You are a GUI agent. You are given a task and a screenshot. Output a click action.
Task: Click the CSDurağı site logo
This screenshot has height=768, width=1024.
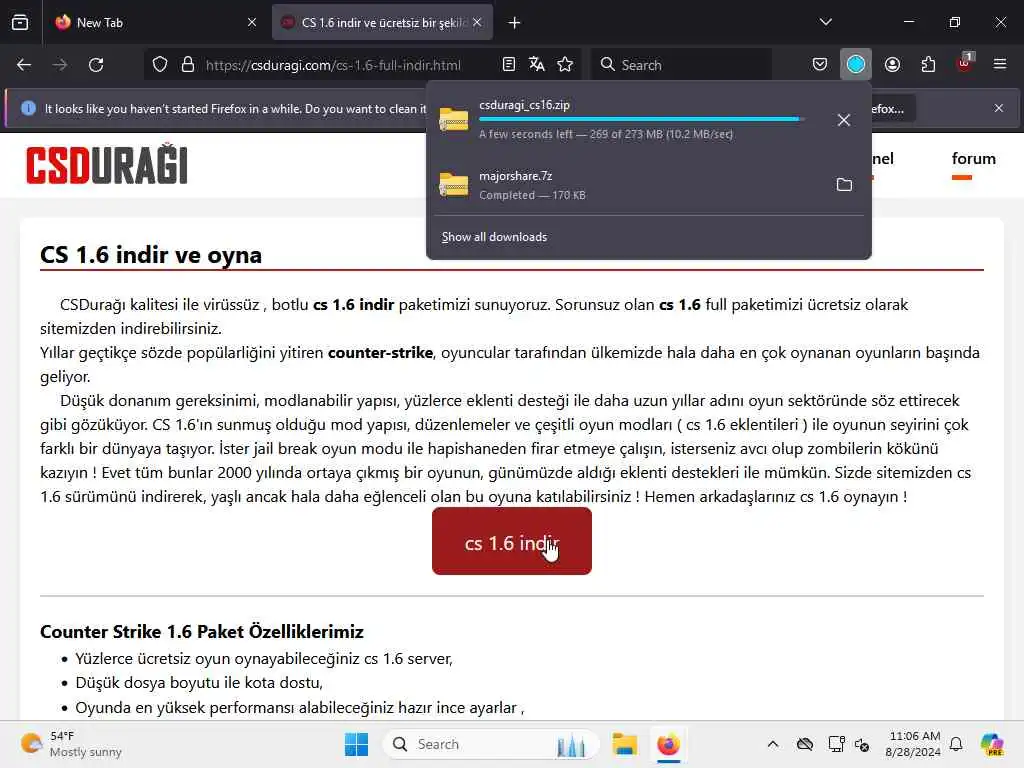[x=107, y=164]
